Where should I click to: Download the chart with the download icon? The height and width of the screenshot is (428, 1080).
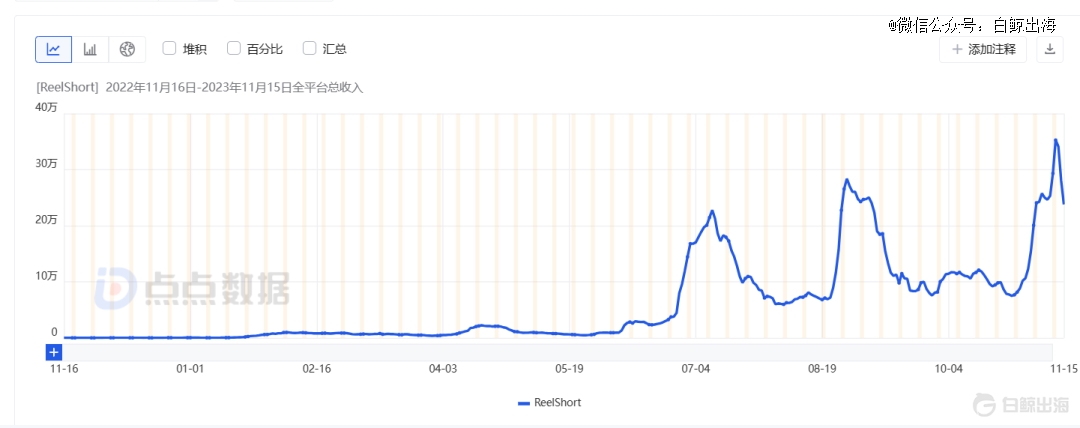coord(1049,49)
